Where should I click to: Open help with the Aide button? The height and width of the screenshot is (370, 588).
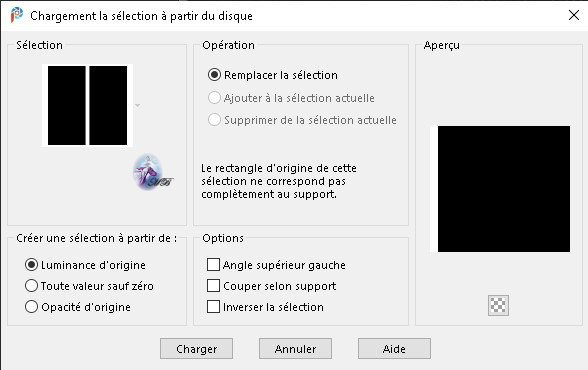[x=394, y=349]
